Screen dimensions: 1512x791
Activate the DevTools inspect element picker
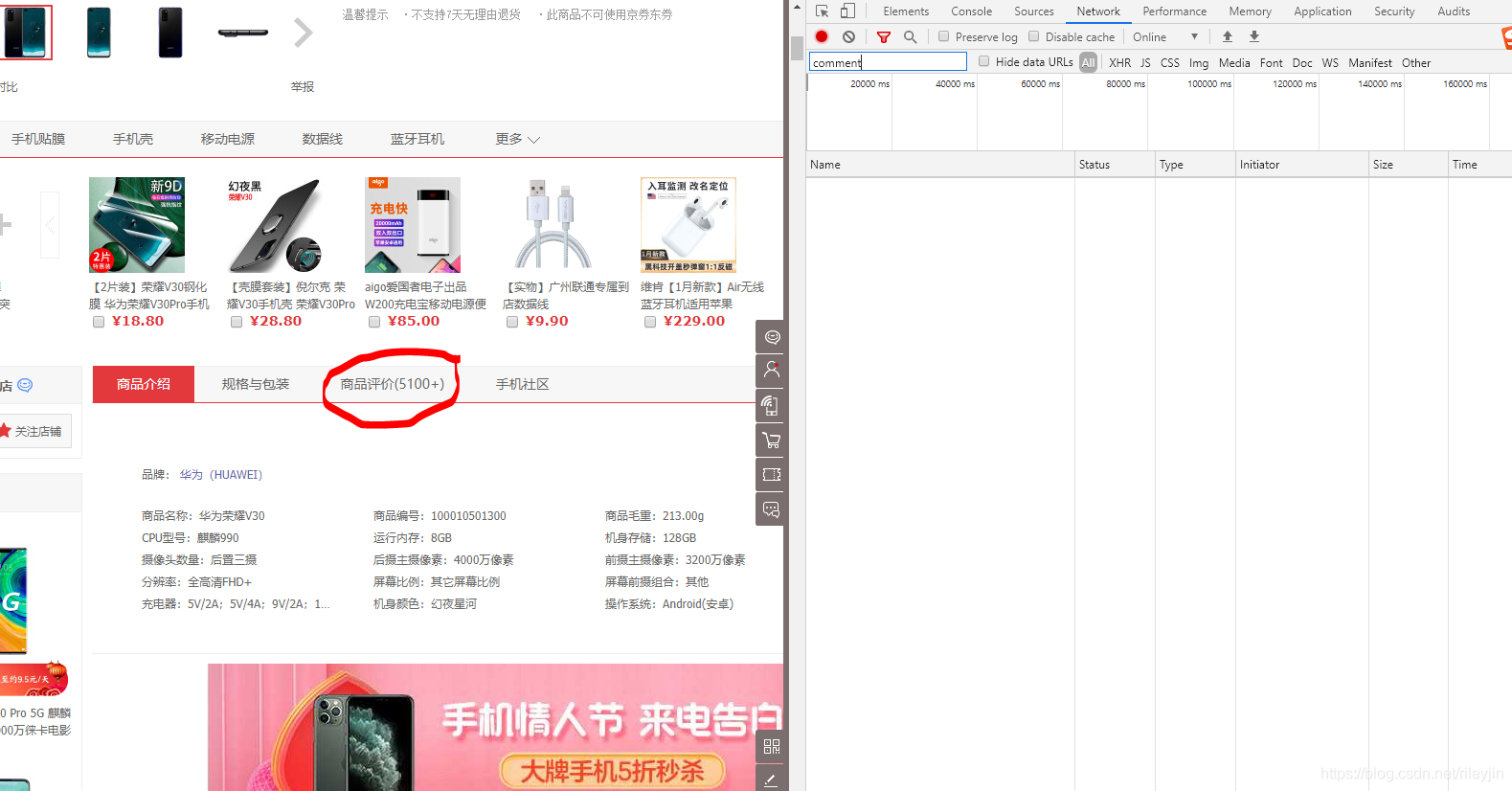click(822, 11)
